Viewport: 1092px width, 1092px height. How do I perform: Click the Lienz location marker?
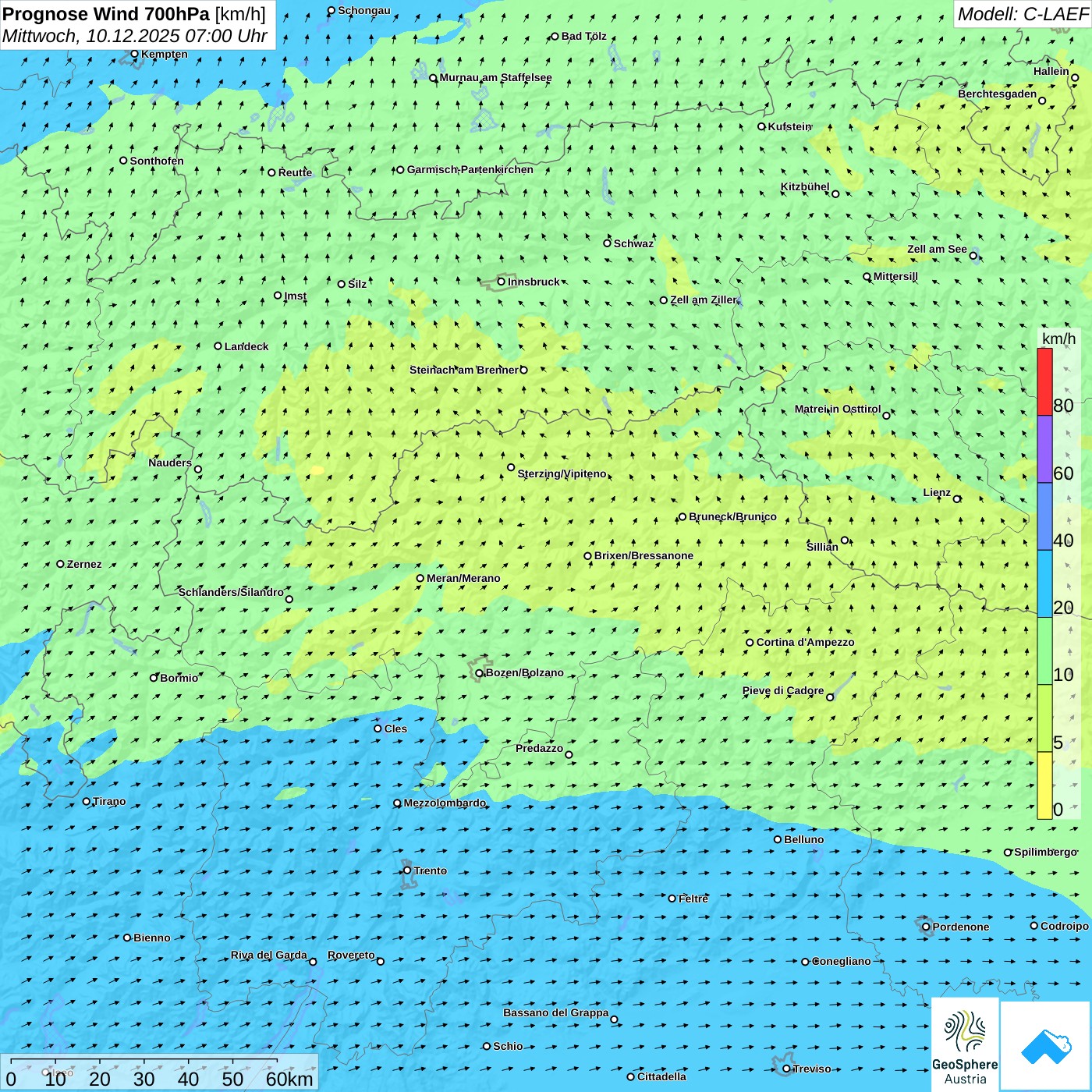(957, 498)
